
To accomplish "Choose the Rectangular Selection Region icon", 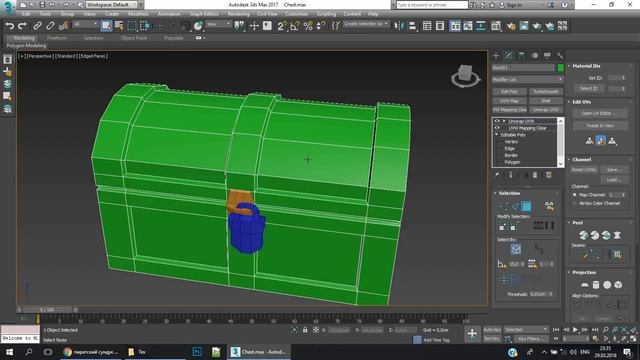I will coord(132,26).
